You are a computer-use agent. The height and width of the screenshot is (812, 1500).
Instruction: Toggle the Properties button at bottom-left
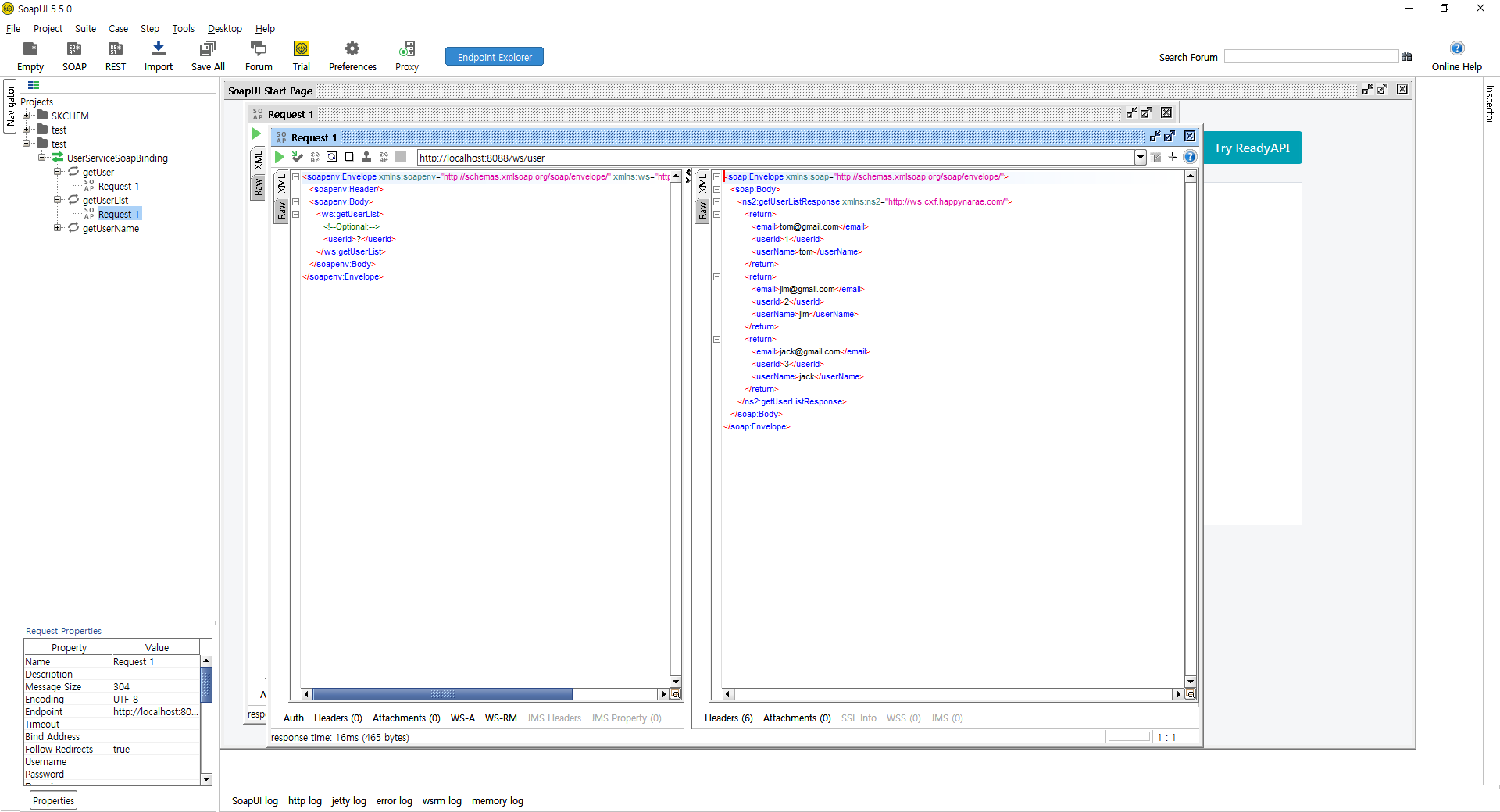(54, 800)
